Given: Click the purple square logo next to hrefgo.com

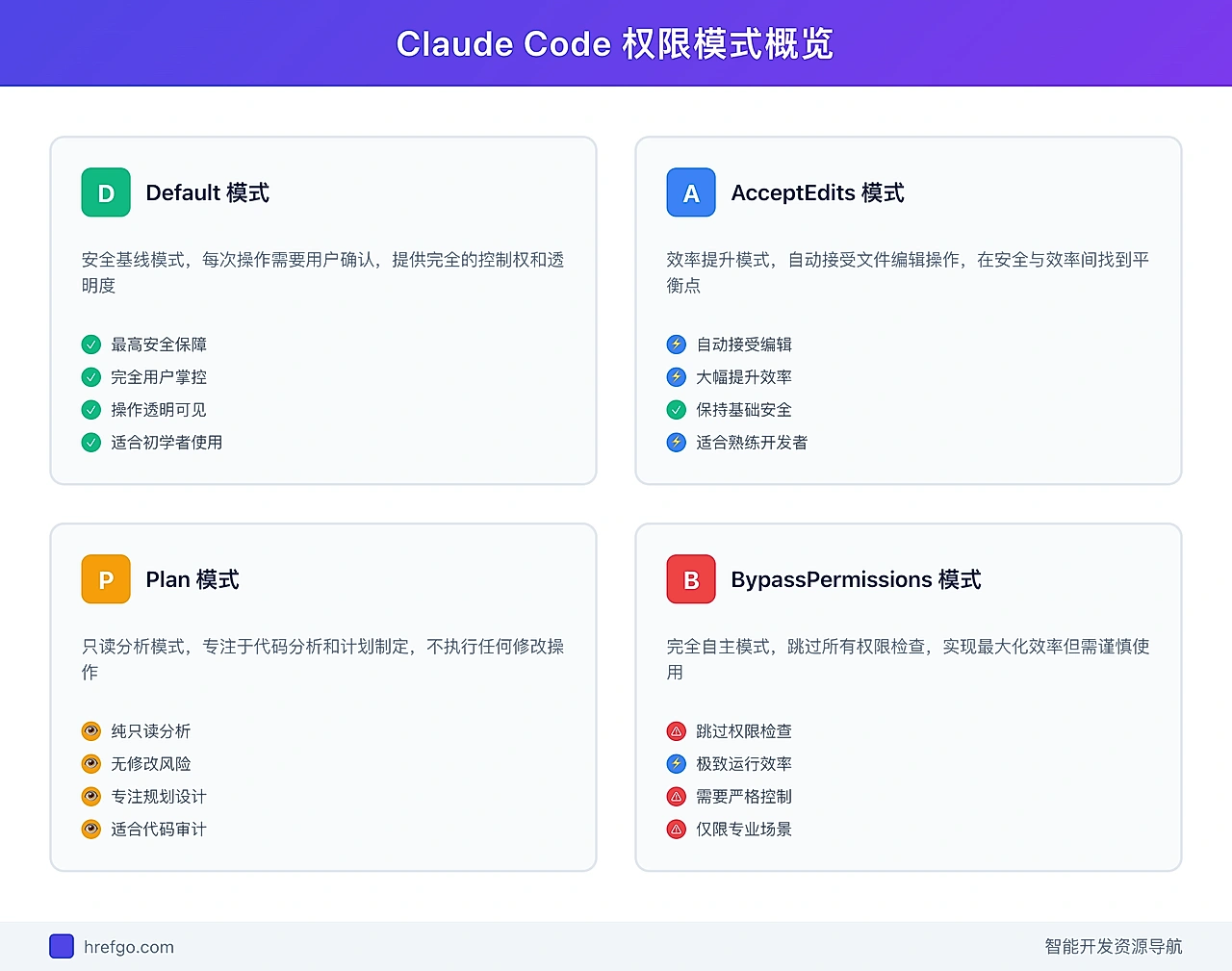Looking at the screenshot, I should click(62, 946).
